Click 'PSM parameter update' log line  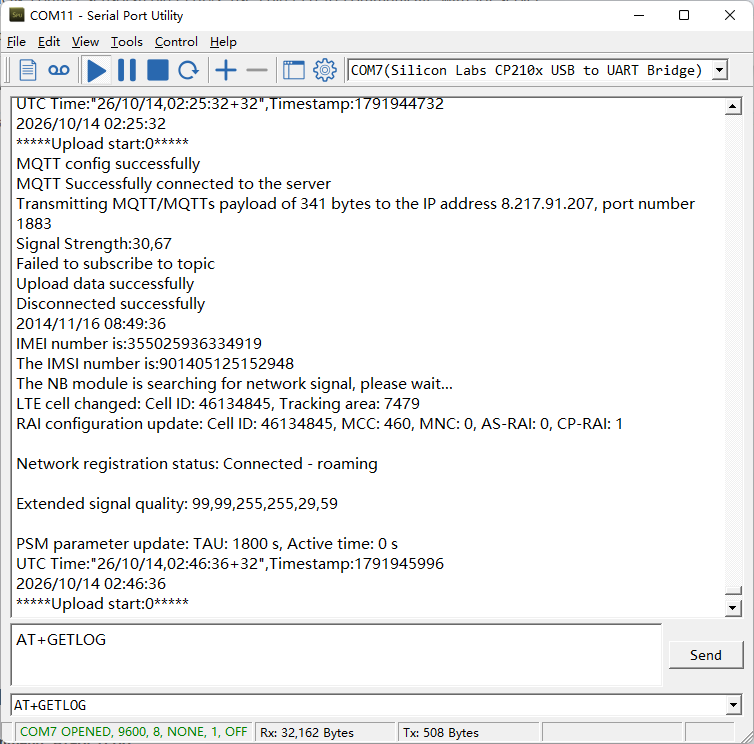coord(207,543)
